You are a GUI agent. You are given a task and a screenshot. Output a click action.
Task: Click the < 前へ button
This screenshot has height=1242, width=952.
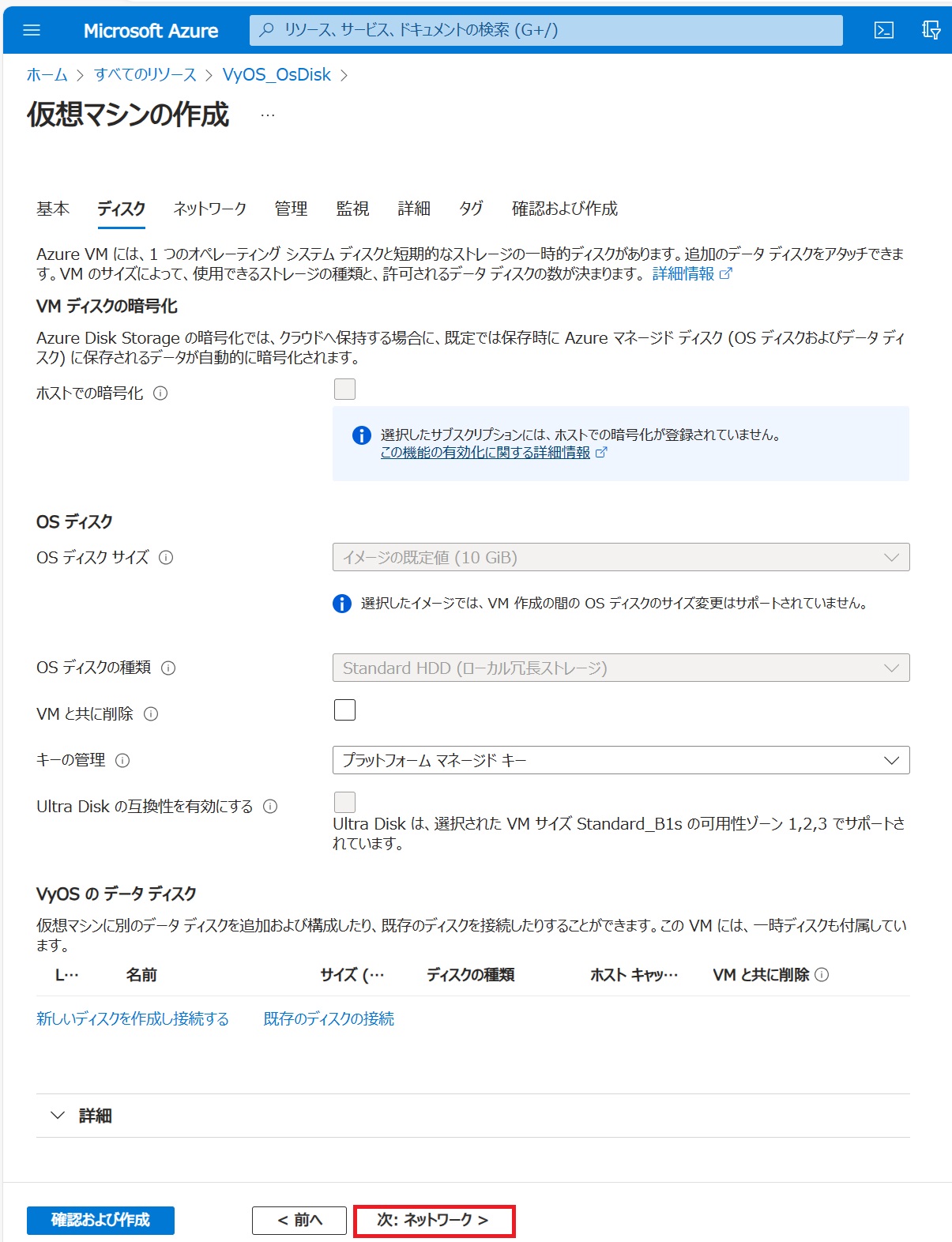[x=299, y=1220]
